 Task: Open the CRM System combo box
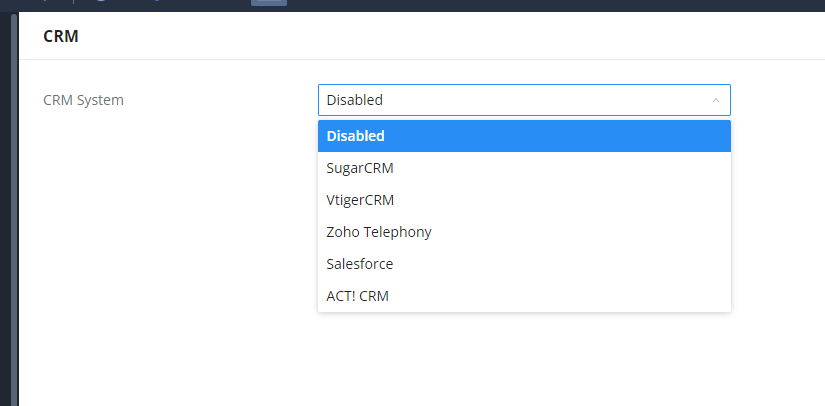pyautogui.click(x=523, y=100)
